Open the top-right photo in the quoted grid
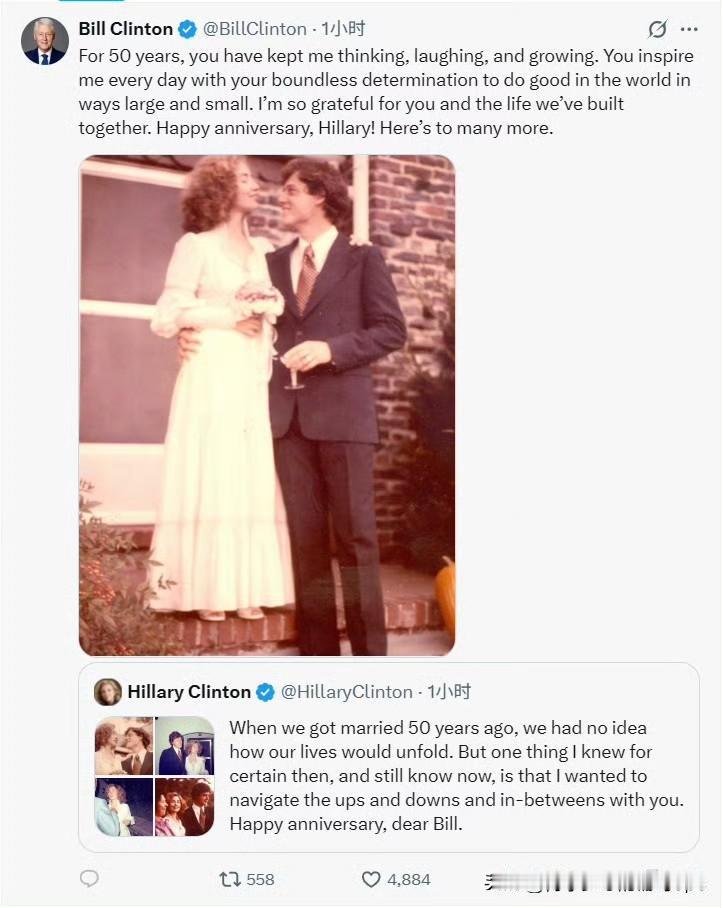Image resolution: width=723 pixels, height=908 pixels. (185, 745)
